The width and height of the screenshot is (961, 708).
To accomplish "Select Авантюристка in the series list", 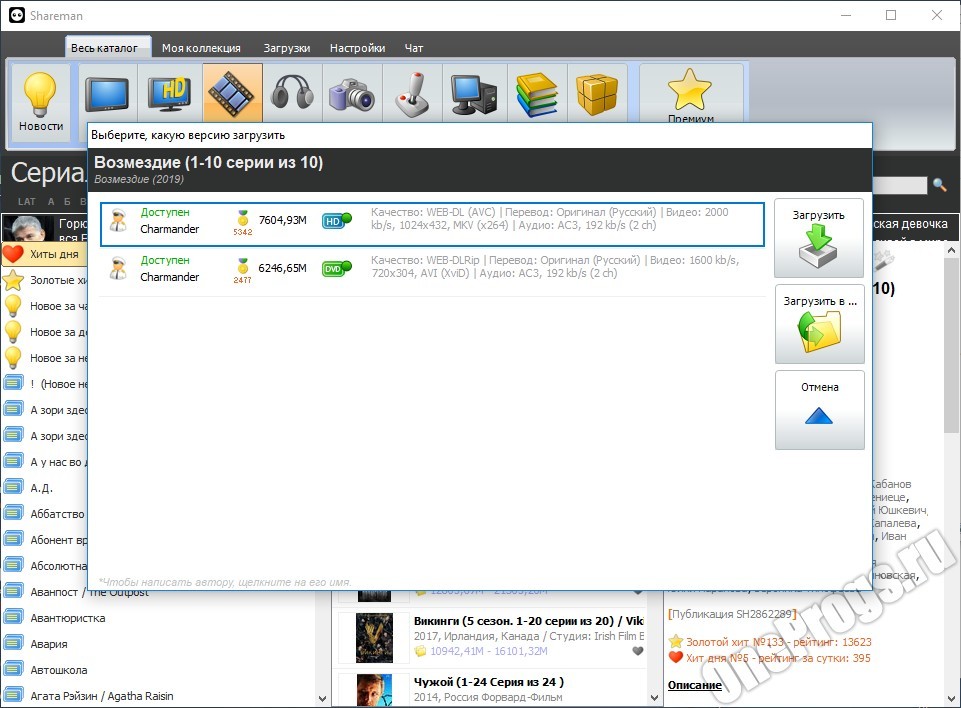I will 67,618.
